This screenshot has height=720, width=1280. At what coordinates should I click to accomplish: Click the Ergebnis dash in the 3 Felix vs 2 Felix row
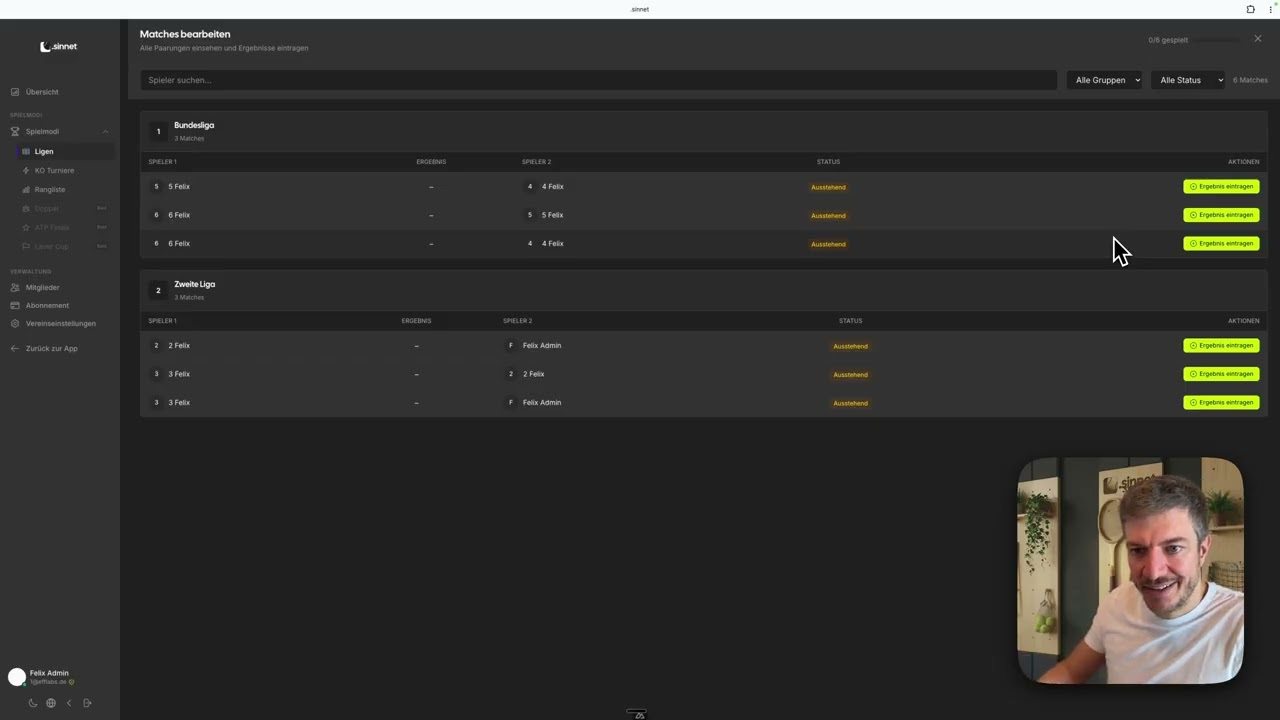click(x=416, y=374)
